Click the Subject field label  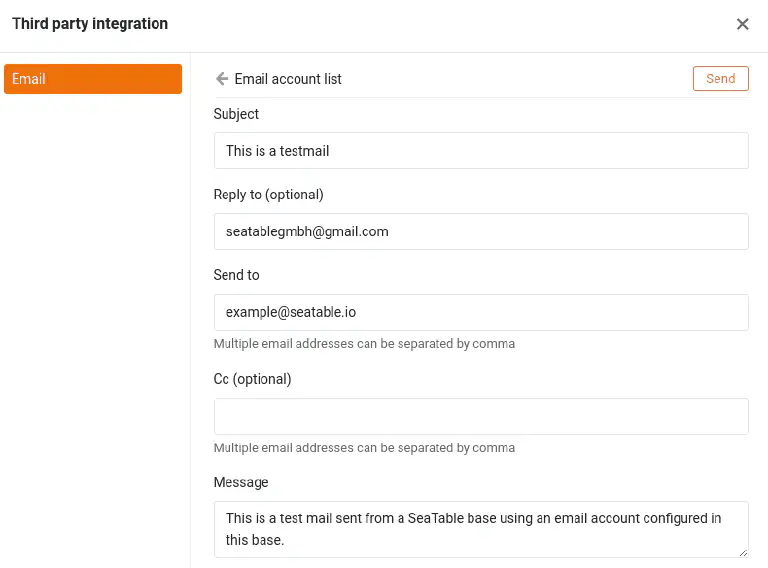tap(236, 114)
